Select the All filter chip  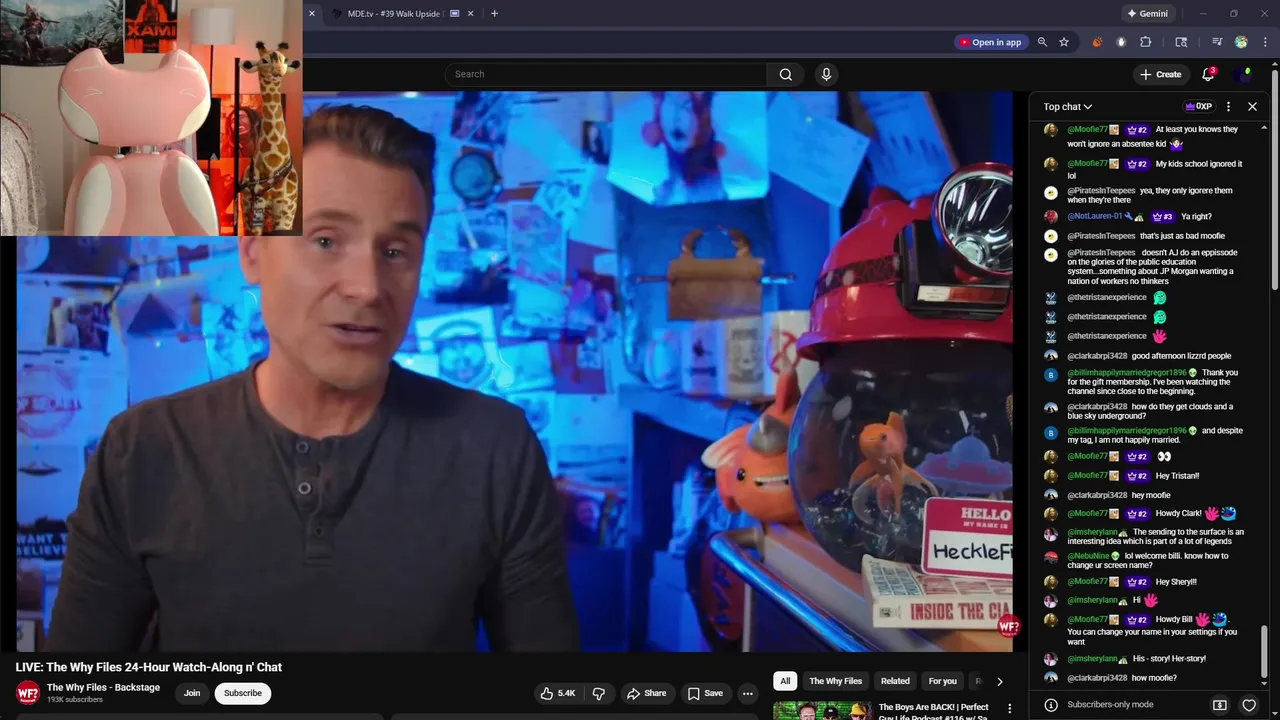click(785, 681)
